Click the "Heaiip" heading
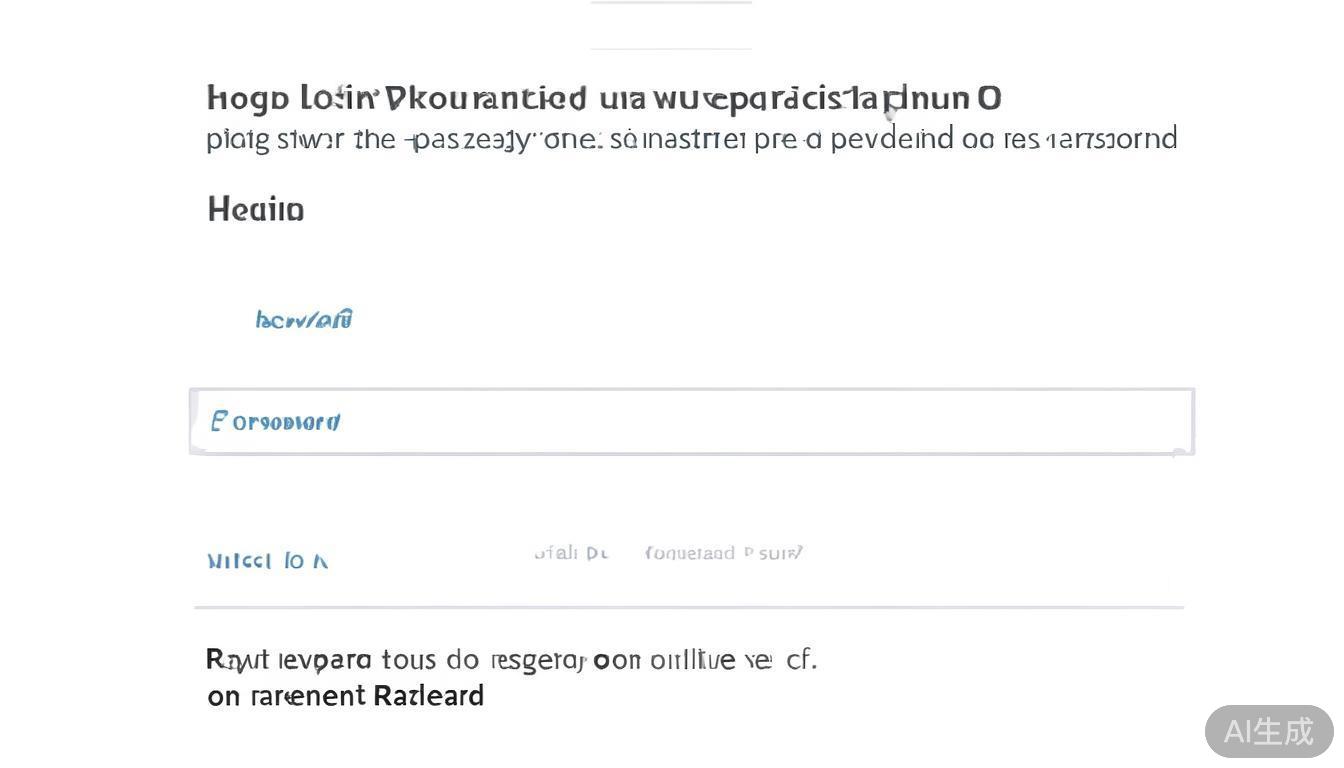The width and height of the screenshot is (1344, 768). pos(256,210)
